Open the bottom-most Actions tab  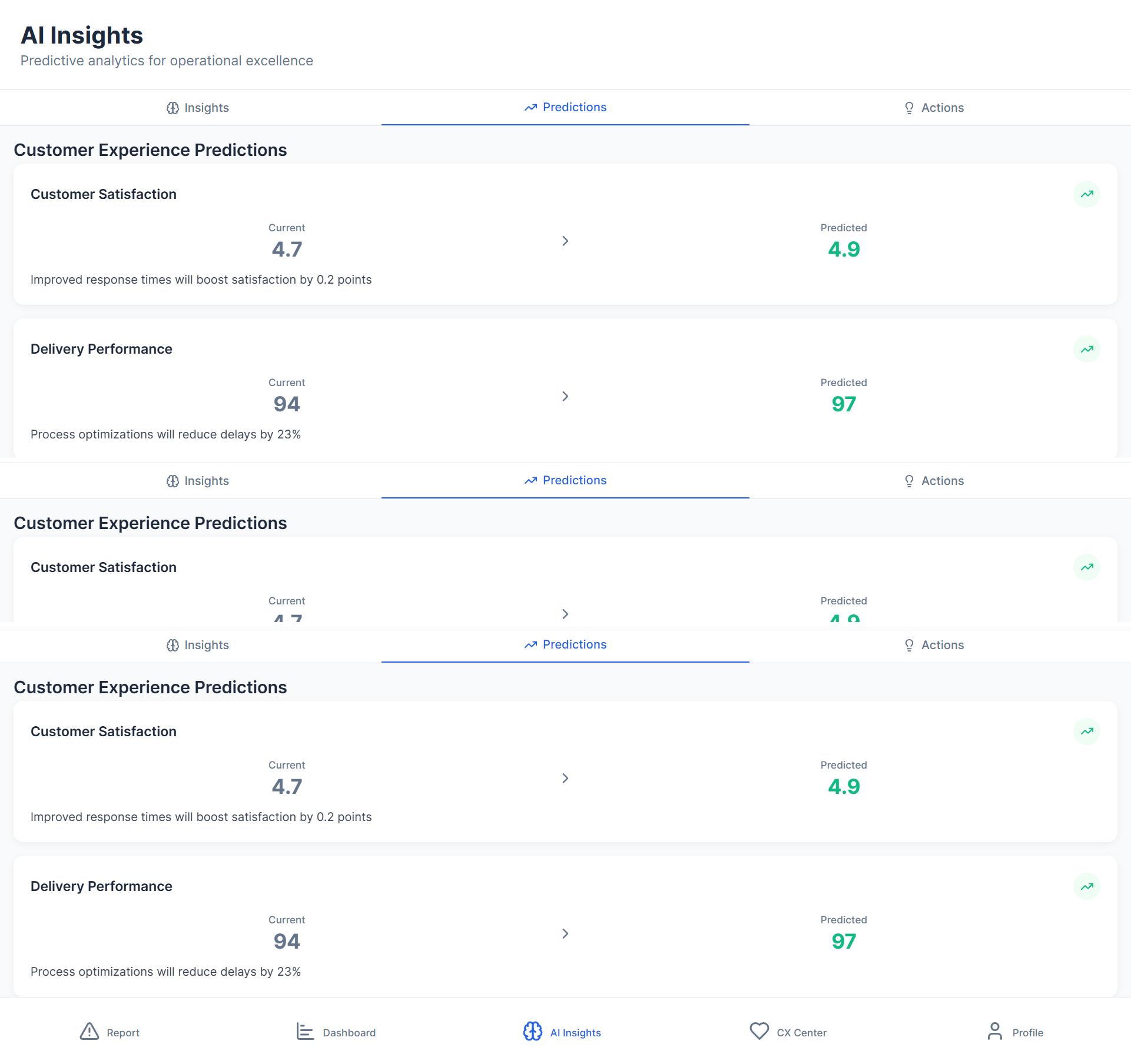click(x=934, y=645)
